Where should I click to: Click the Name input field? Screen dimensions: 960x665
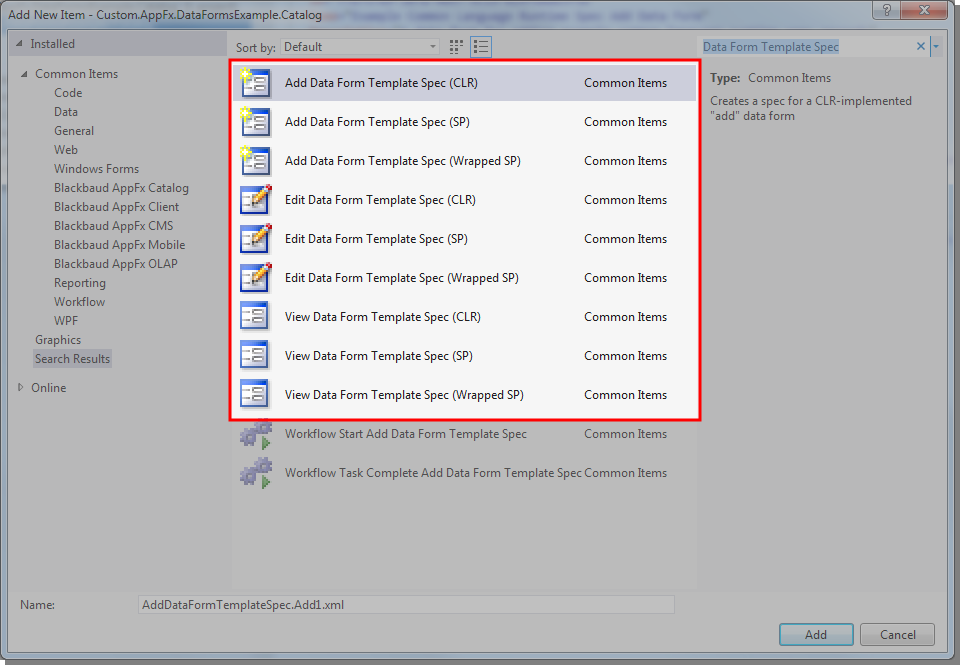pos(407,605)
